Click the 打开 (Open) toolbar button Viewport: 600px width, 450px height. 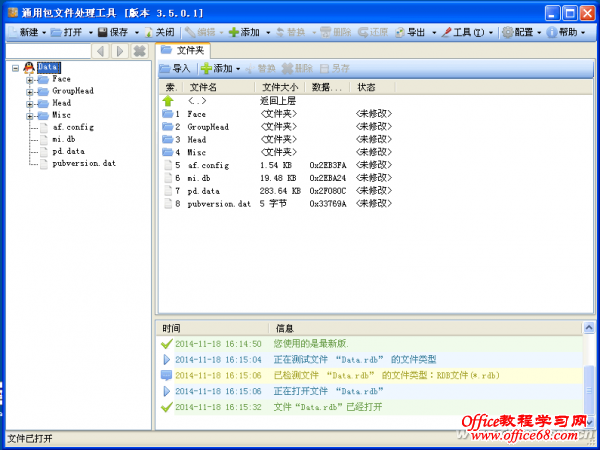tap(66, 33)
